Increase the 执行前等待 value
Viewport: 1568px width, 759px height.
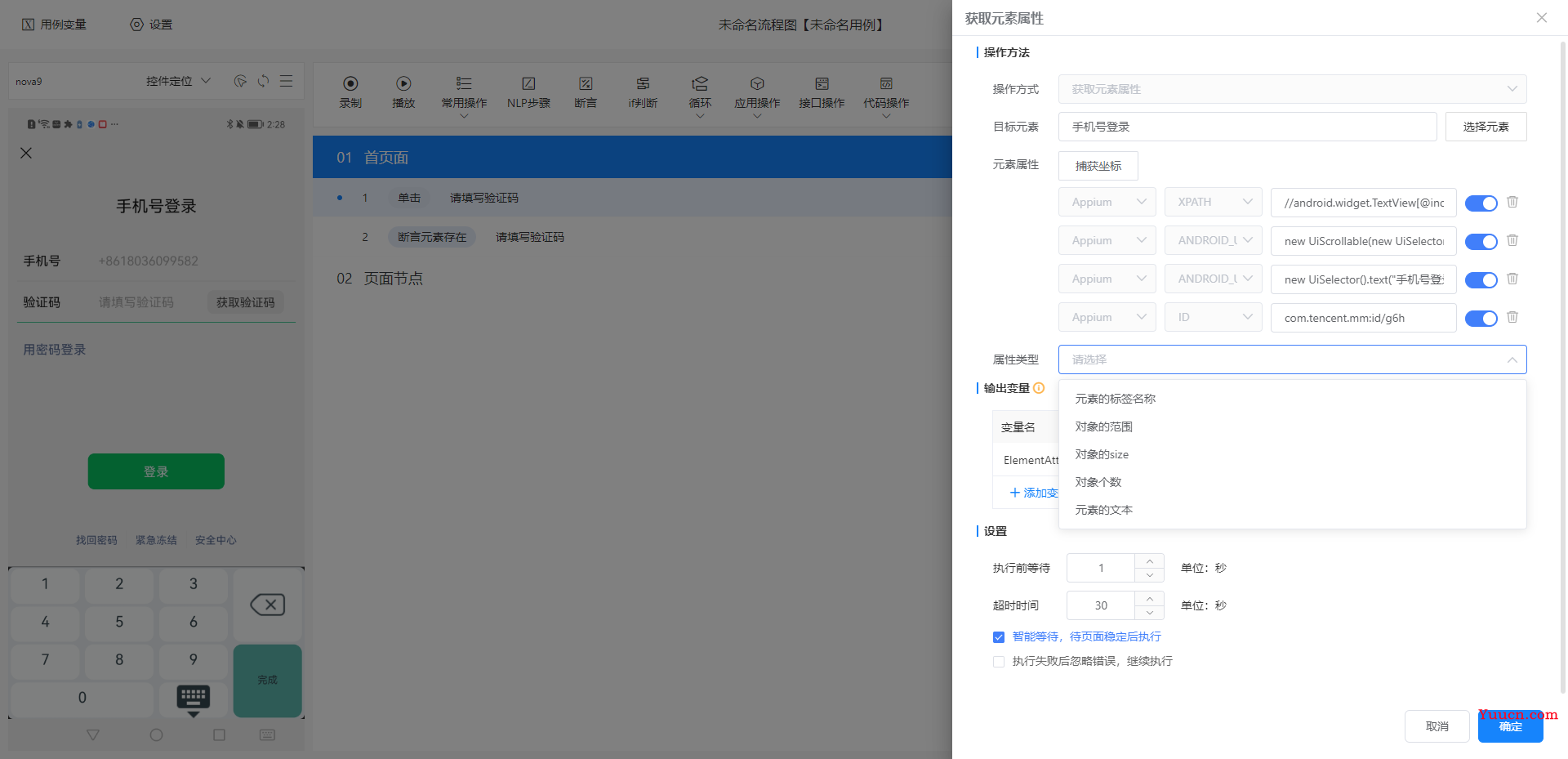click(1149, 560)
